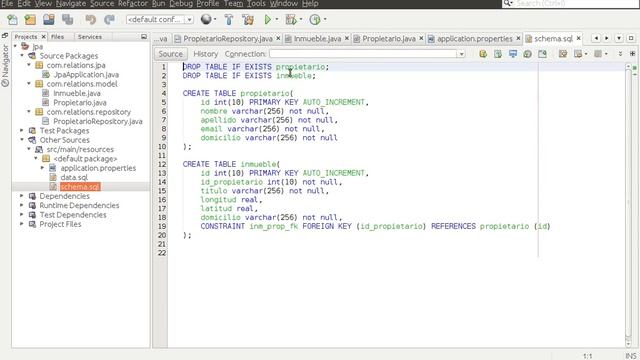This screenshot has height=360, width=640.
Task: Open the globe browser dropdown arrow
Action: (215, 19)
